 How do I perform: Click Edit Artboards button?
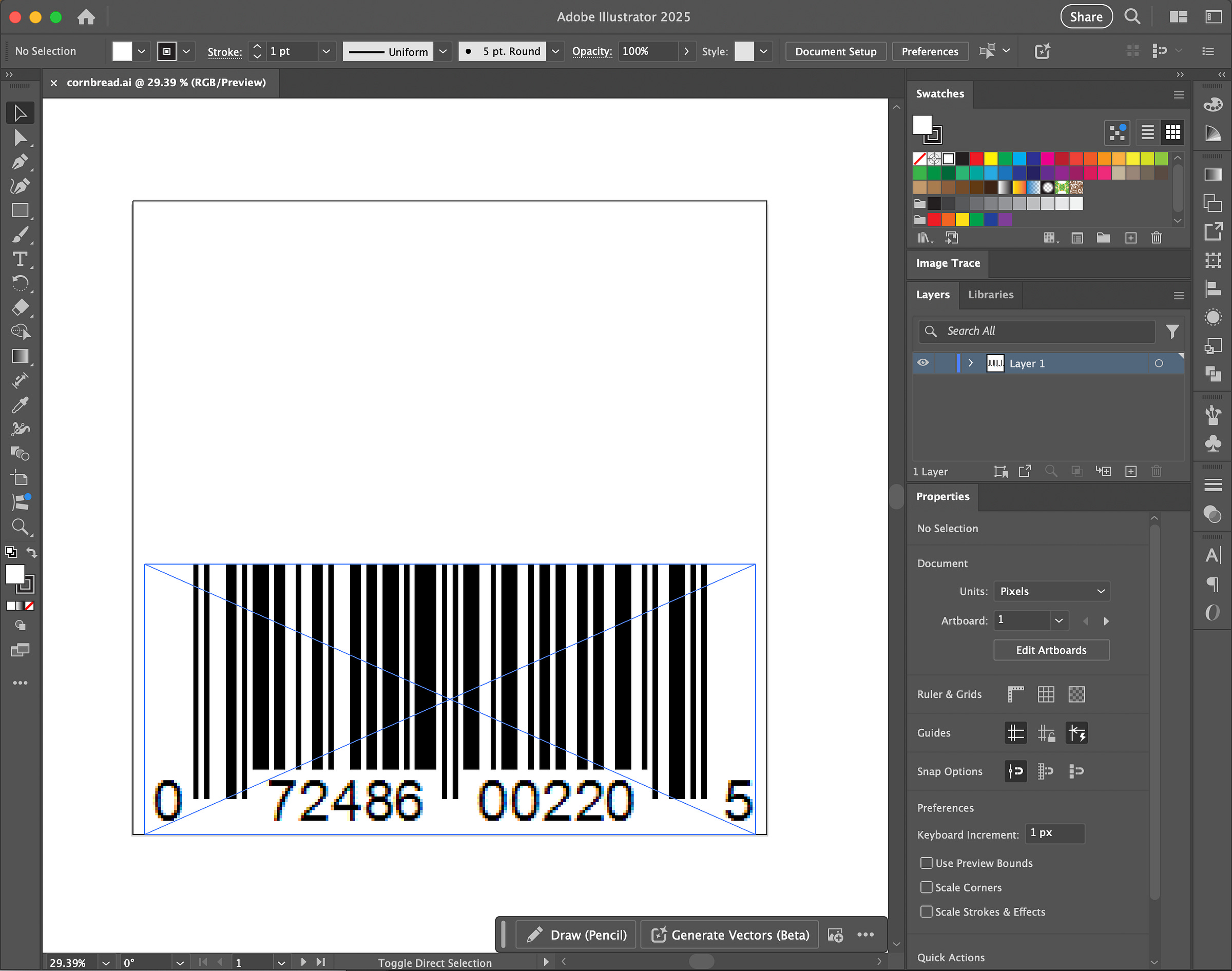pyautogui.click(x=1051, y=650)
